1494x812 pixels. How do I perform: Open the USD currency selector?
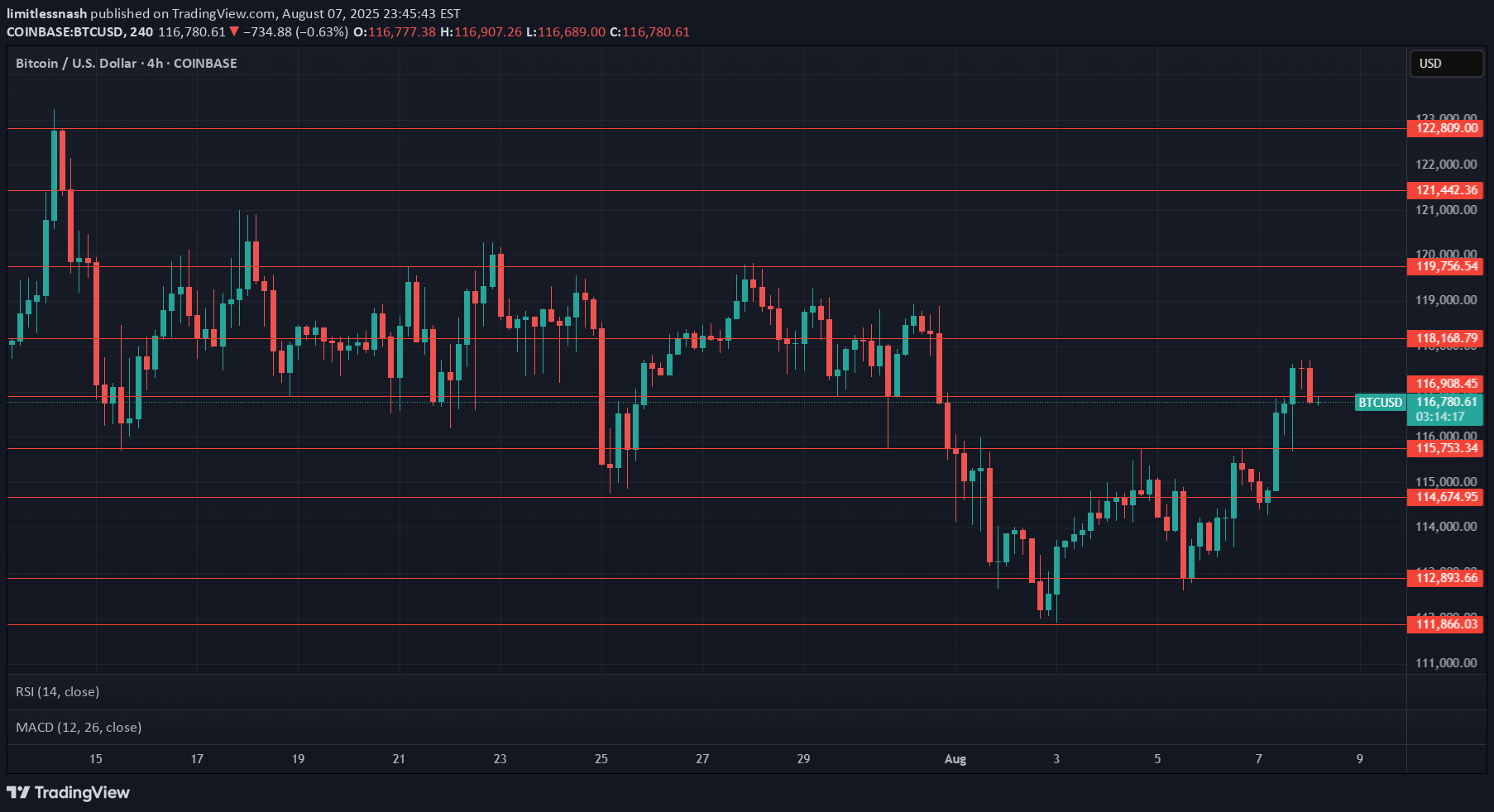click(x=1446, y=64)
